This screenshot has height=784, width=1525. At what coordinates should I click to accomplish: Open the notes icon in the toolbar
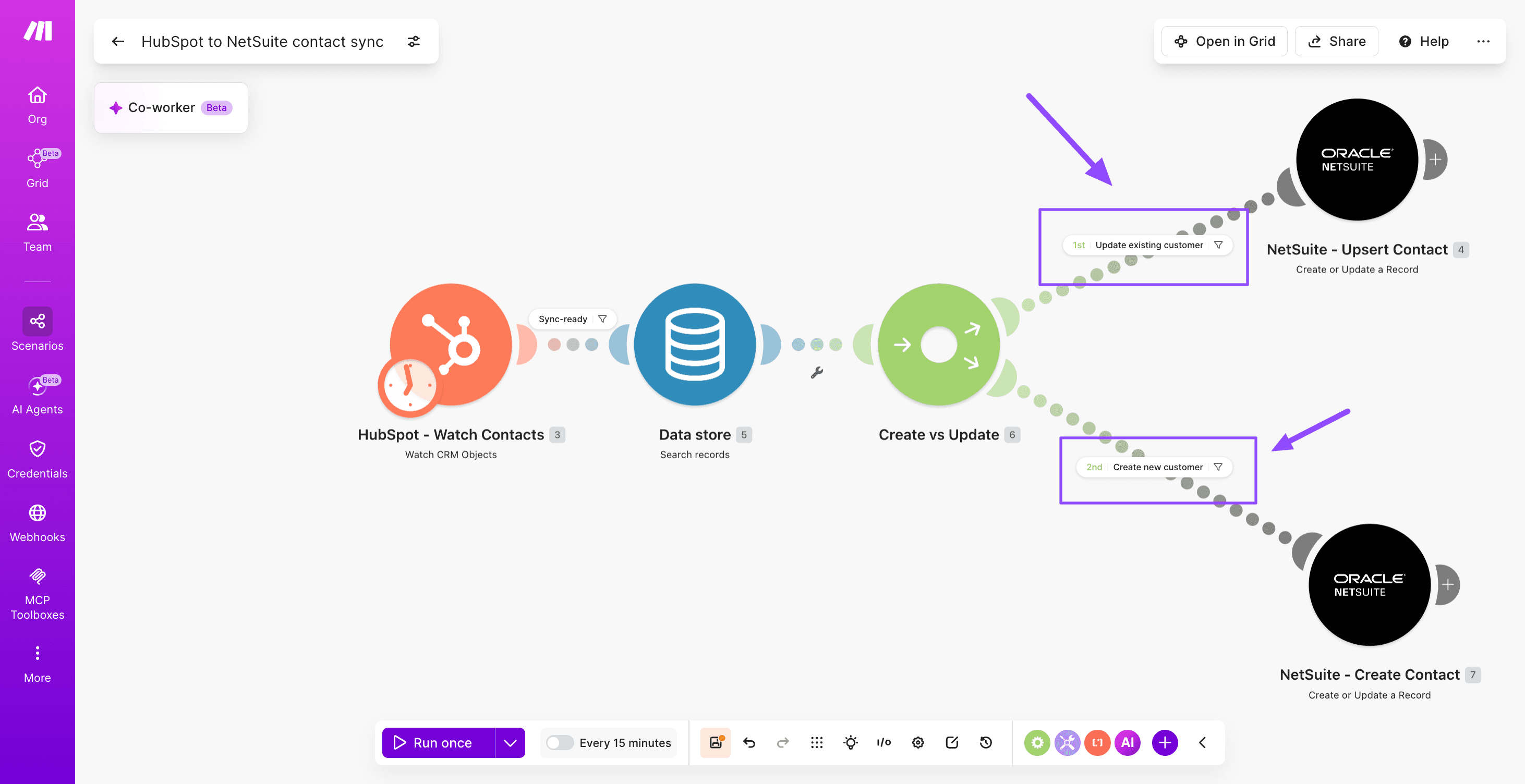pyautogui.click(x=952, y=743)
